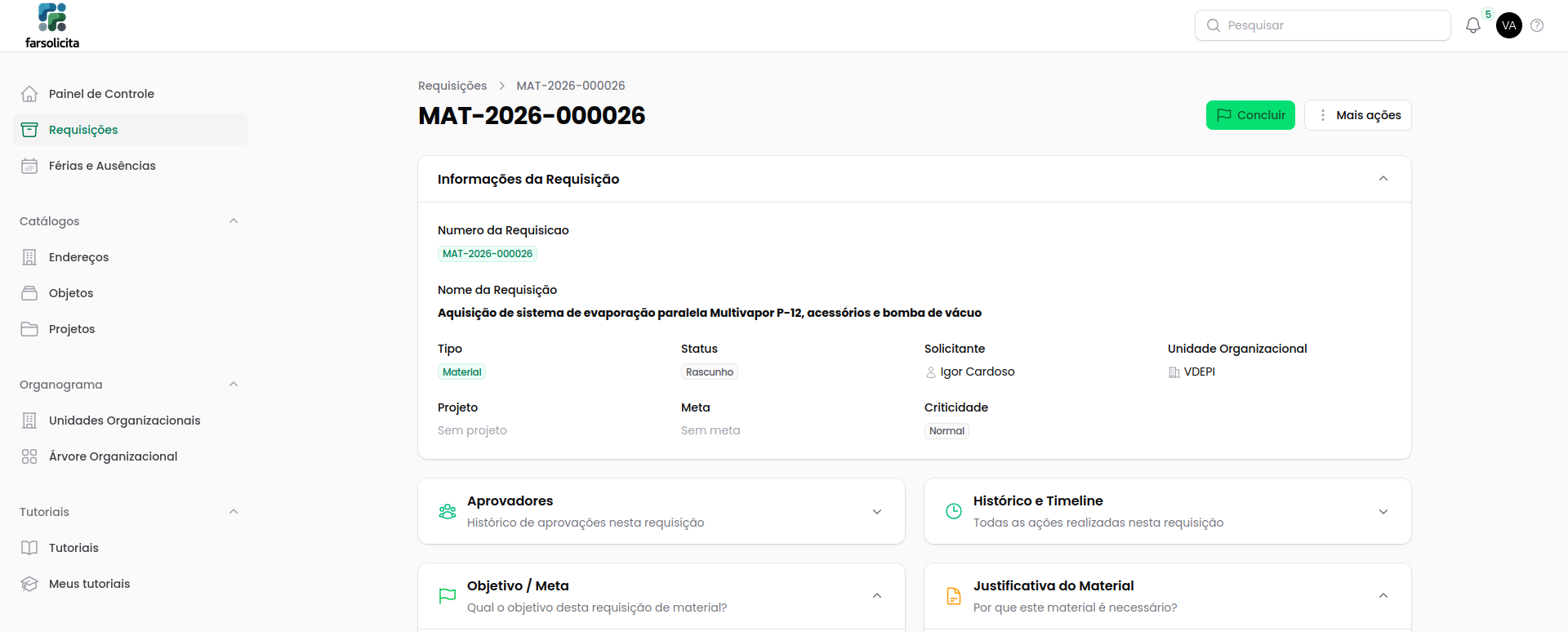Screen dimensions: 1568x632
Task: Collapse Justificativa do Material card chevron
Action: click(x=1383, y=596)
